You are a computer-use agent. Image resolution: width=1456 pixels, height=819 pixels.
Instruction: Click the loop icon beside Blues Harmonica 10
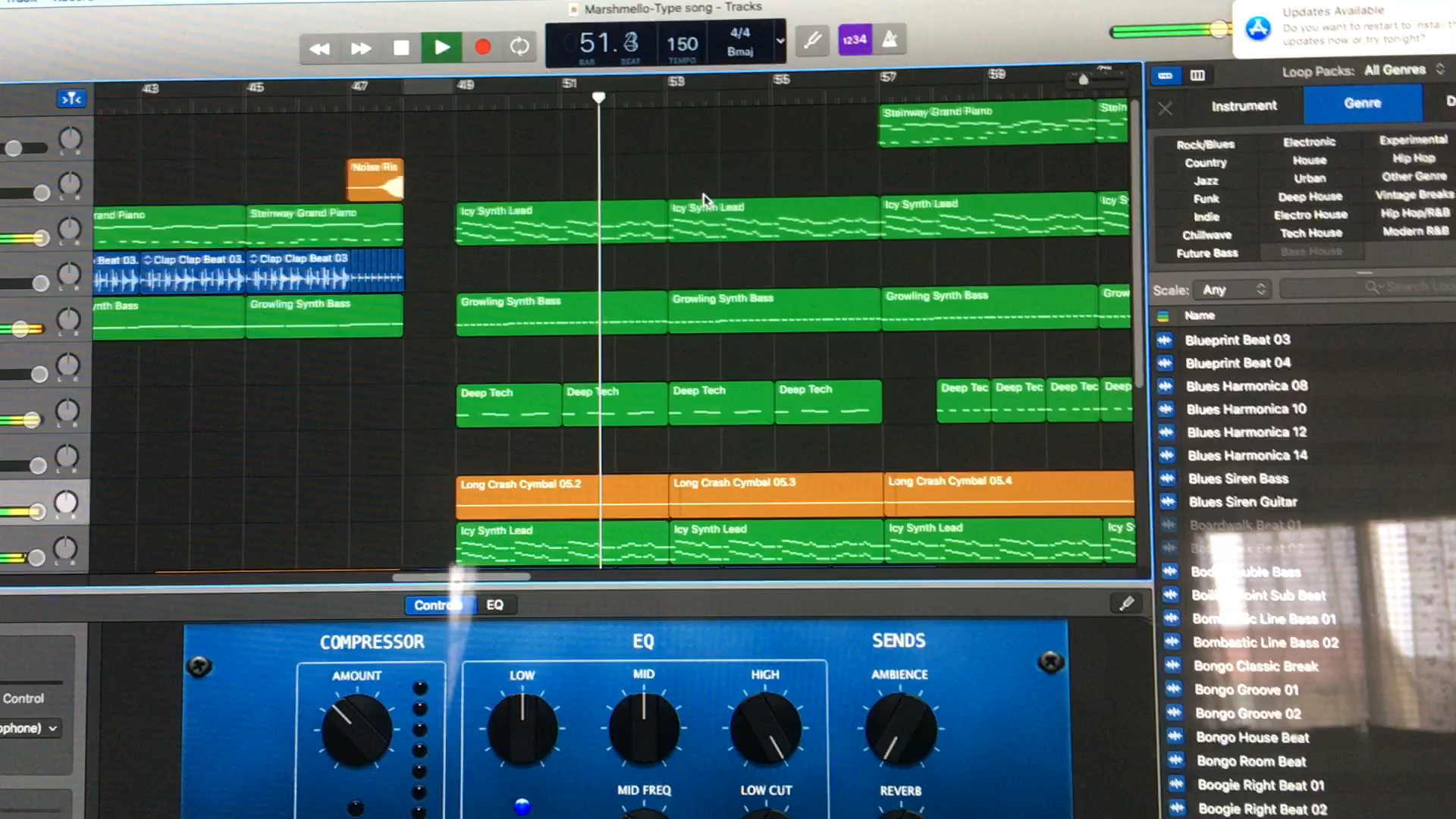(x=1166, y=409)
